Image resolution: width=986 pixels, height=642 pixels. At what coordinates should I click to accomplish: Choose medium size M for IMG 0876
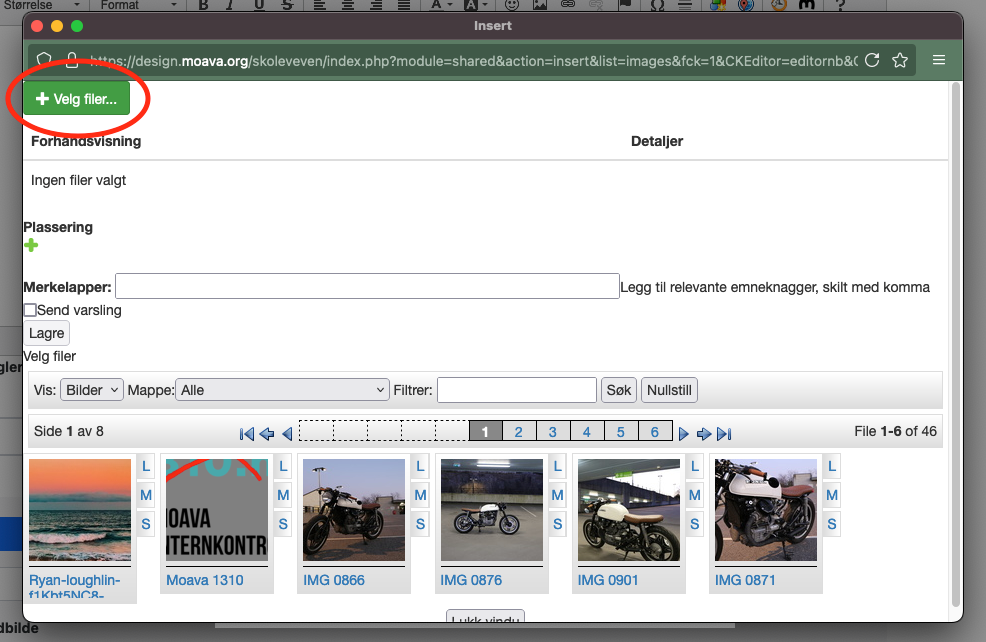click(x=557, y=495)
